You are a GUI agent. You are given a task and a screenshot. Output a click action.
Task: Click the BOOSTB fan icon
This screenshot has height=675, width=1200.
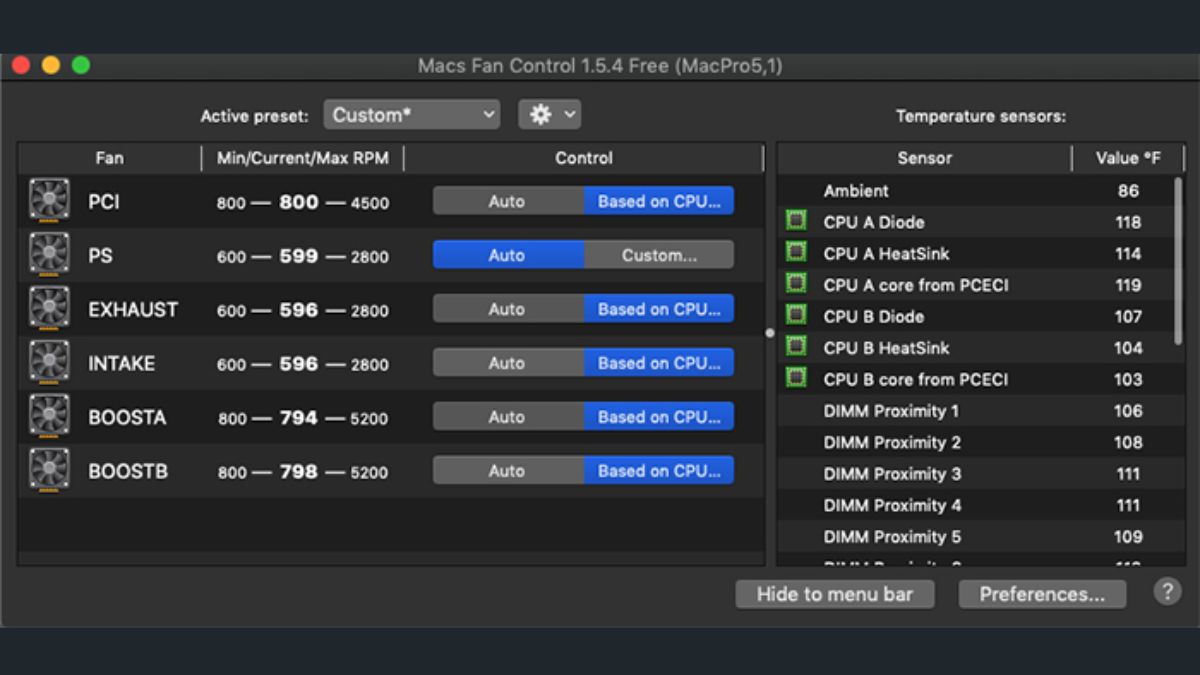[x=49, y=470]
